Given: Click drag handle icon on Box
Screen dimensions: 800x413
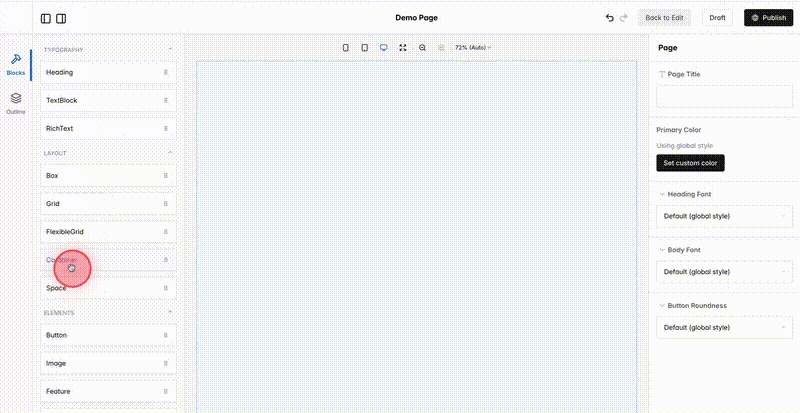Looking at the screenshot, I should [165, 176].
